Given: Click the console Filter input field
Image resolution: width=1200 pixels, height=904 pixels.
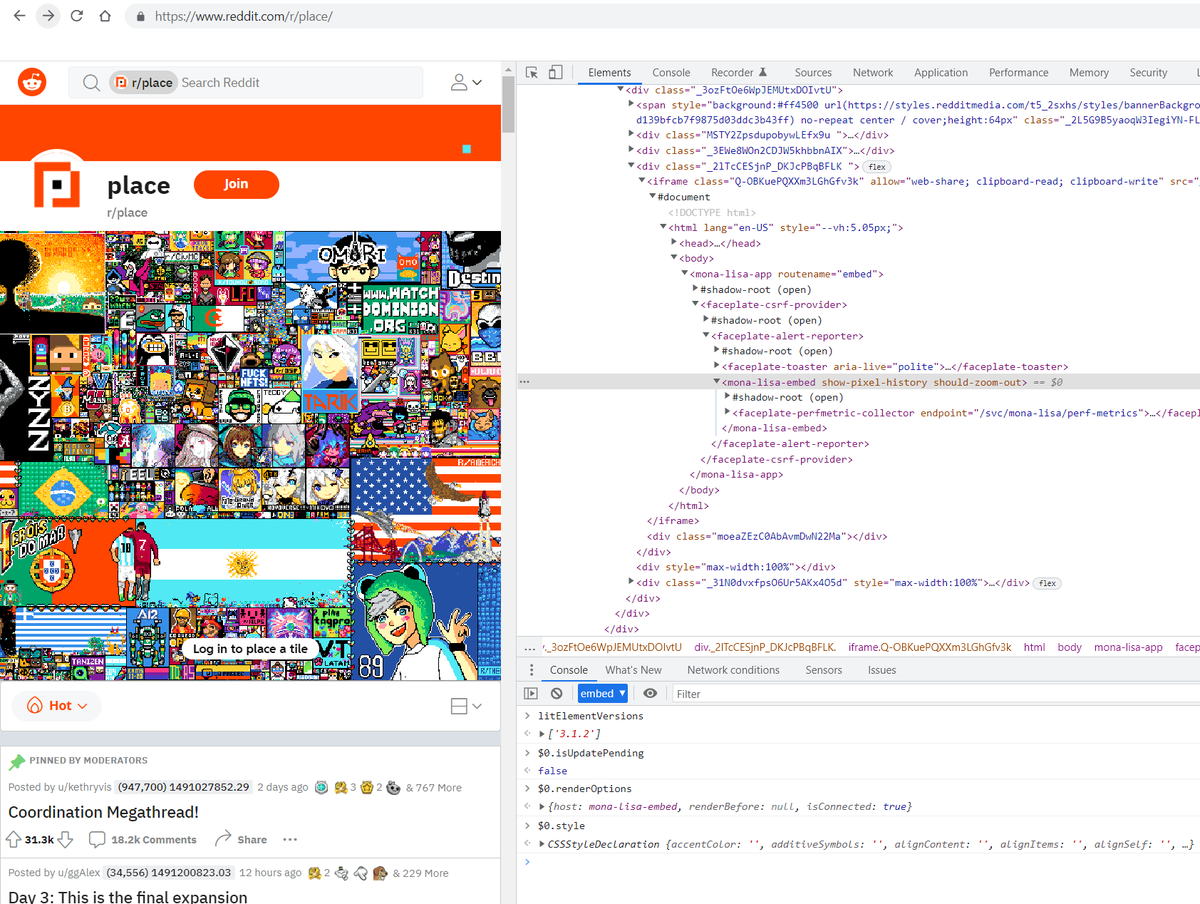Looking at the screenshot, I should coord(935,693).
